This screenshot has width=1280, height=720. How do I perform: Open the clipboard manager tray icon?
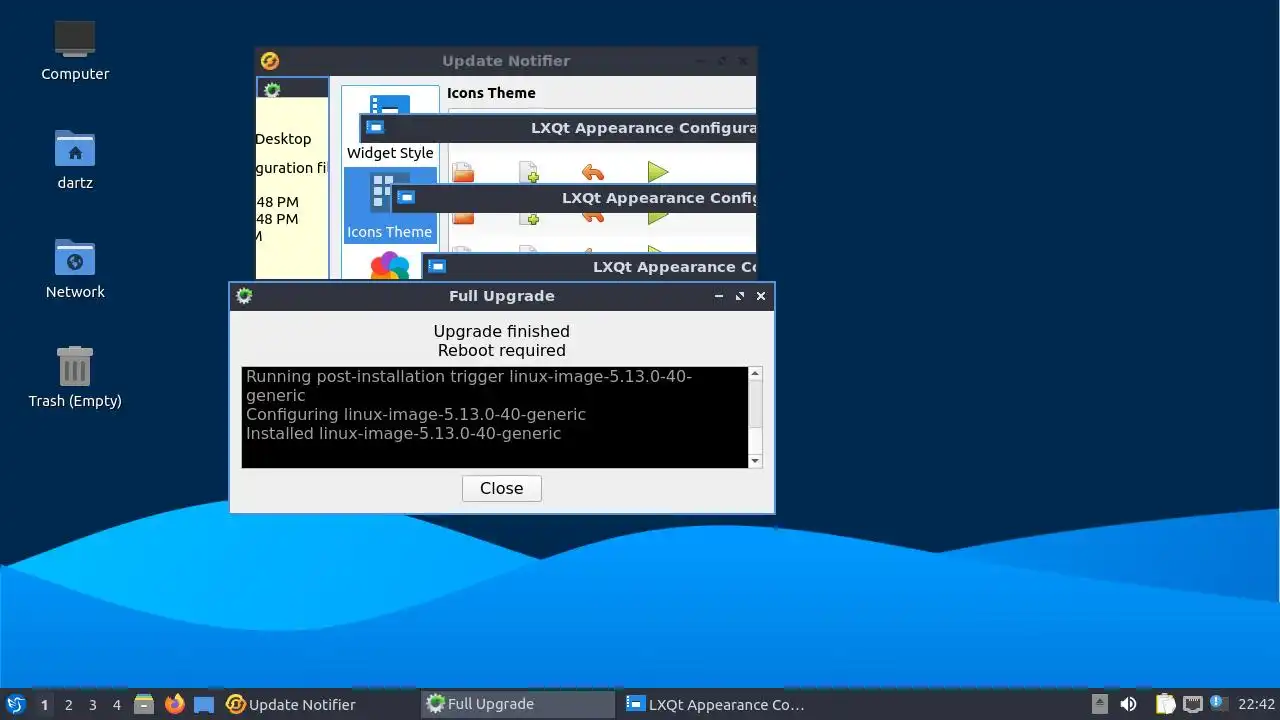tap(1165, 704)
